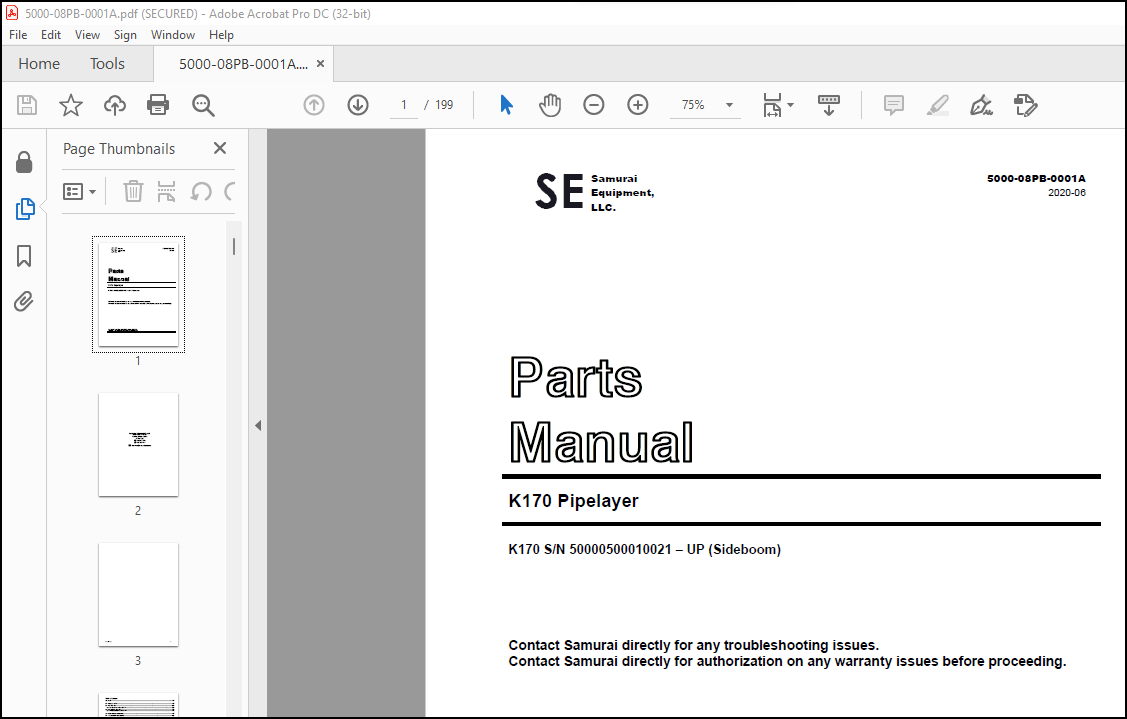Image resolution: width=1127 pixels, height=719 pixels.
Task: Toggle Page Thumbnails sidebar icon
Action: pyautogui.click(x=24, y=209)
